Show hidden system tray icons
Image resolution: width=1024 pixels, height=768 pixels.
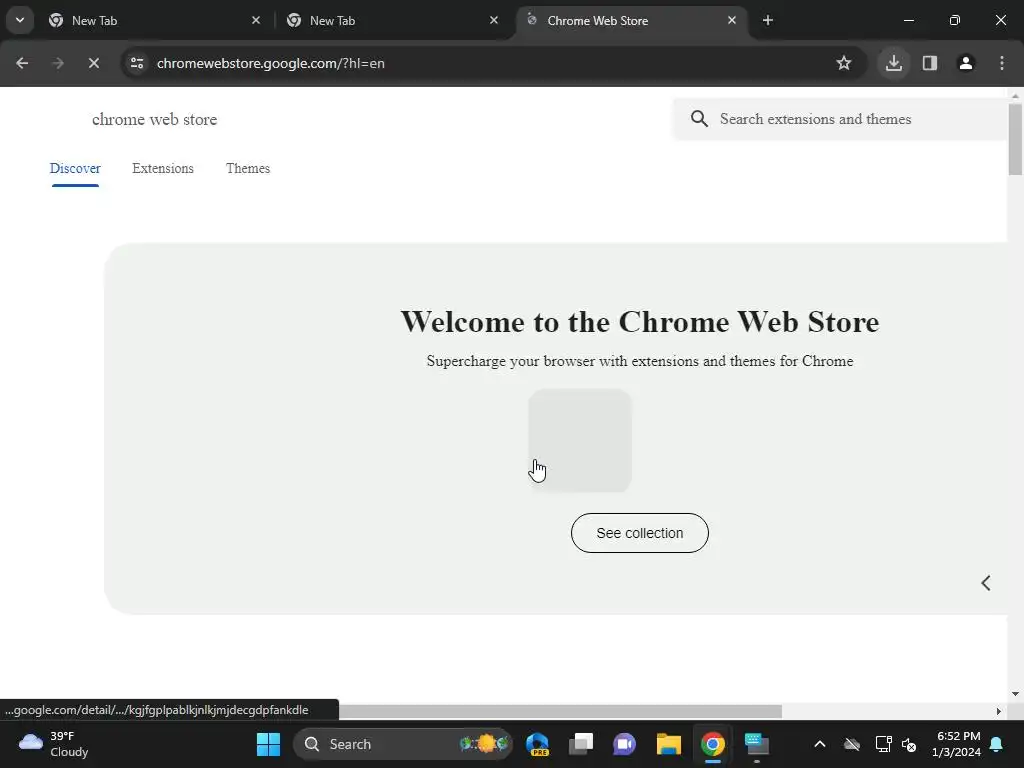(x=820, y=744)
